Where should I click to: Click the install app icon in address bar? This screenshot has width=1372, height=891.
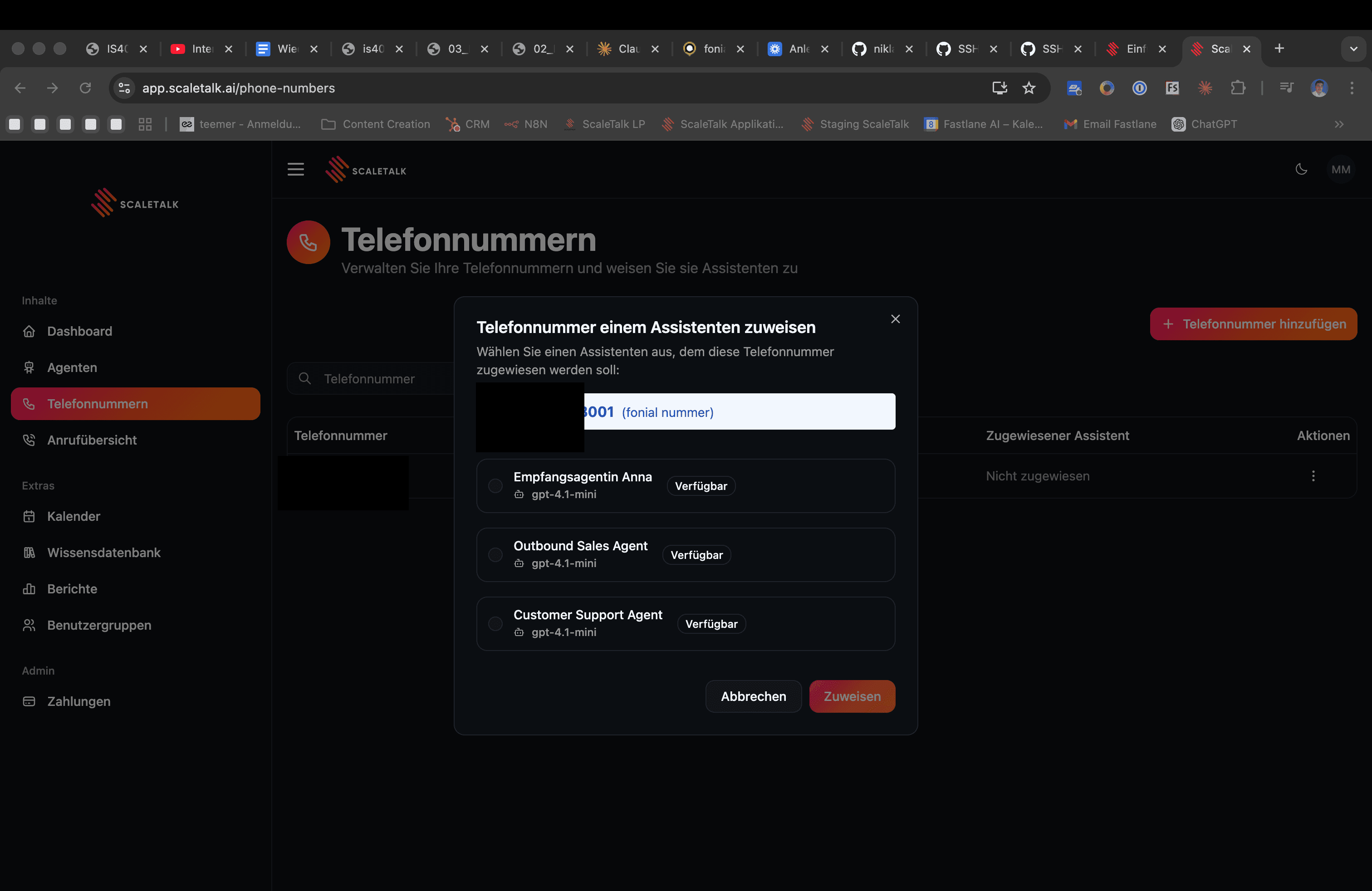tap(999, 88)
